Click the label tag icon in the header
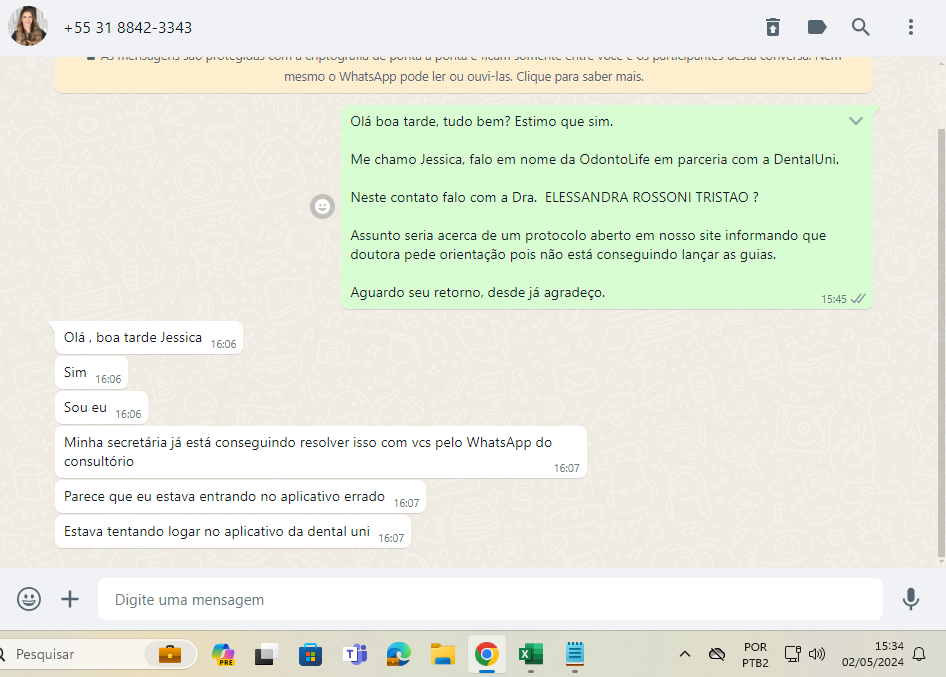Viewport: 946px width, 677px height. (x=816, y=27)
